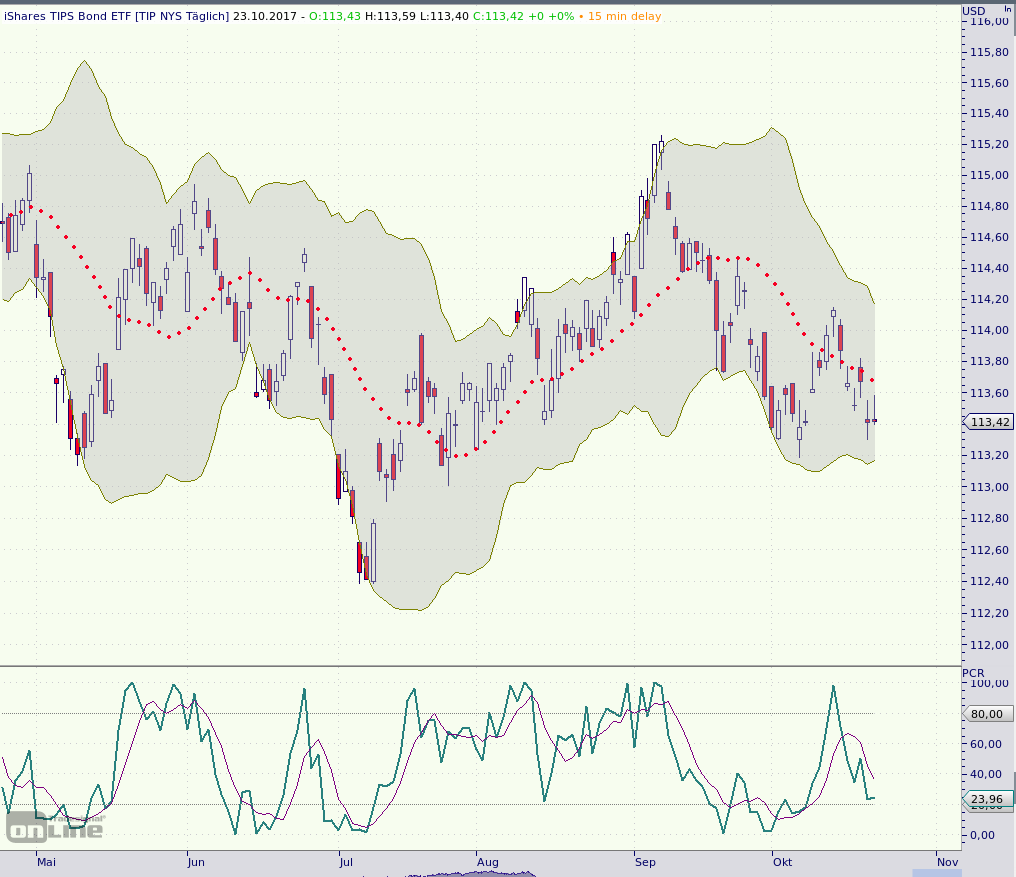Screen dimensions: 1016x877
Task: Select the 80,00 PCR threshold marker
Action: click(989, 714)
